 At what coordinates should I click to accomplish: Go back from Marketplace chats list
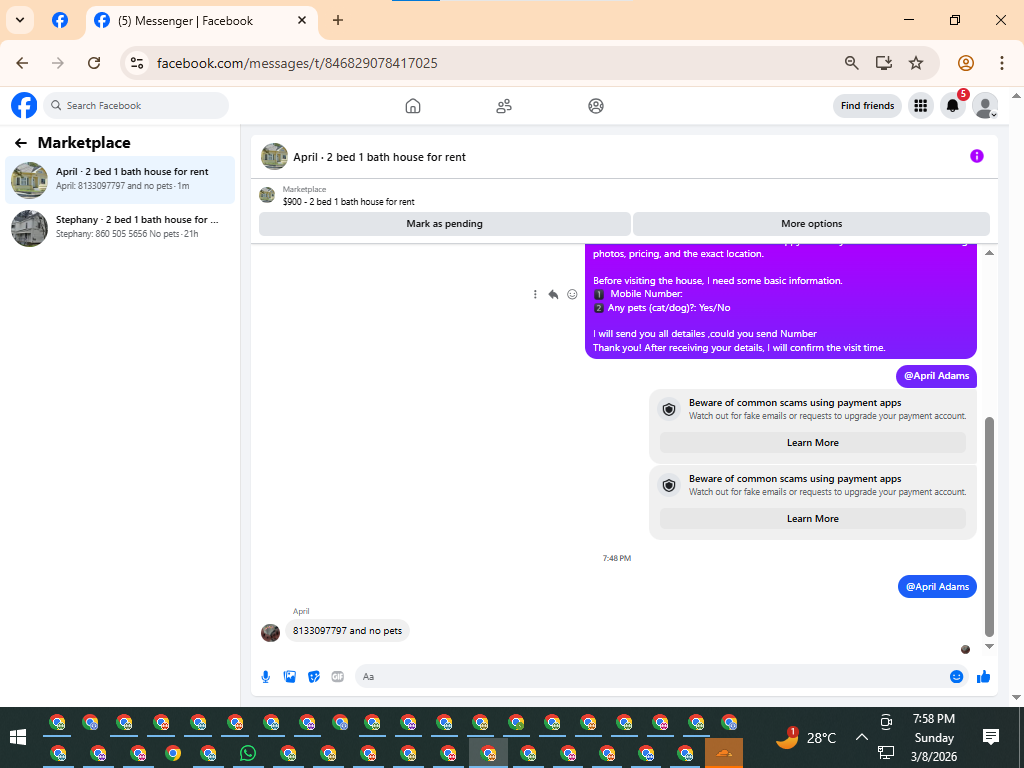tap(21, 143)
